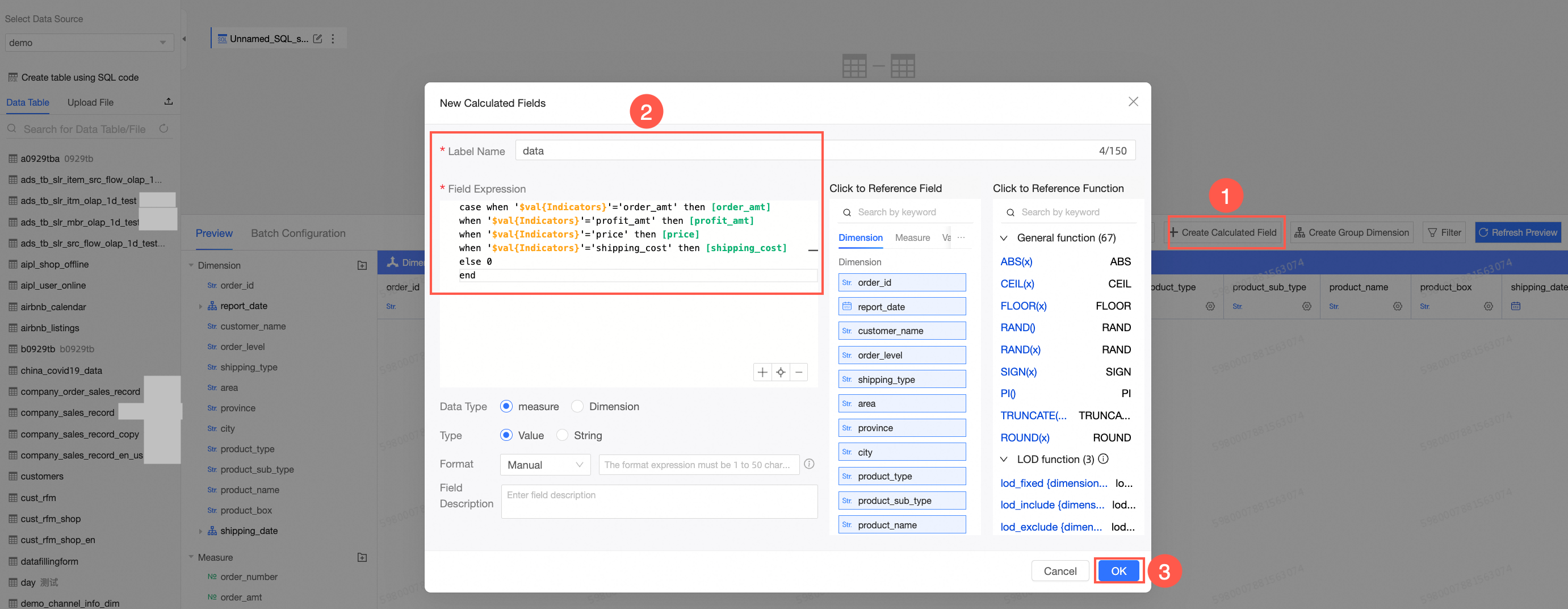
Task: Click the LOD function info icon
Action: (1103, 458)
